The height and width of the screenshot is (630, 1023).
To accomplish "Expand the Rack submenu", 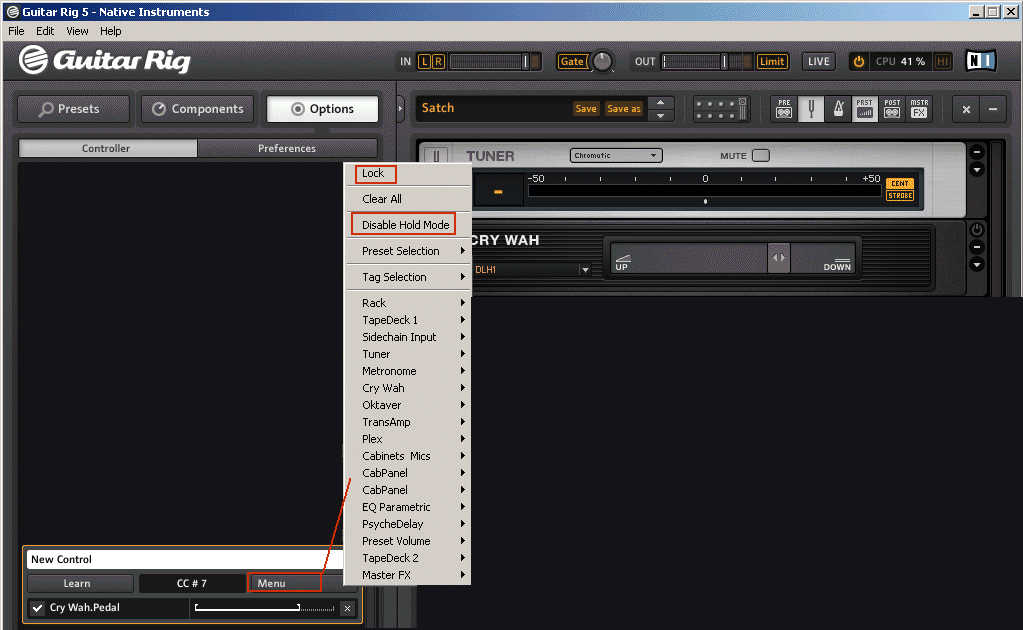I will [x=408, y=303].
